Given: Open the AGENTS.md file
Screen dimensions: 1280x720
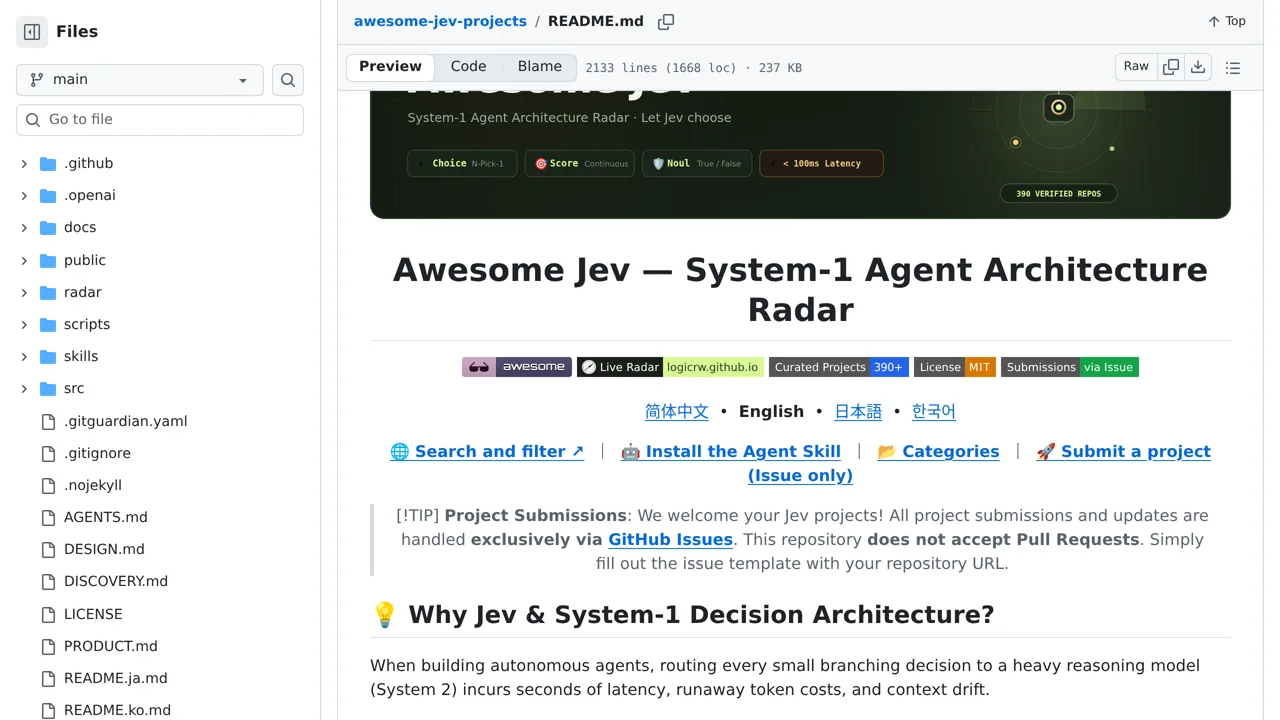Looking at the screenshot, I should click(106, 518).
